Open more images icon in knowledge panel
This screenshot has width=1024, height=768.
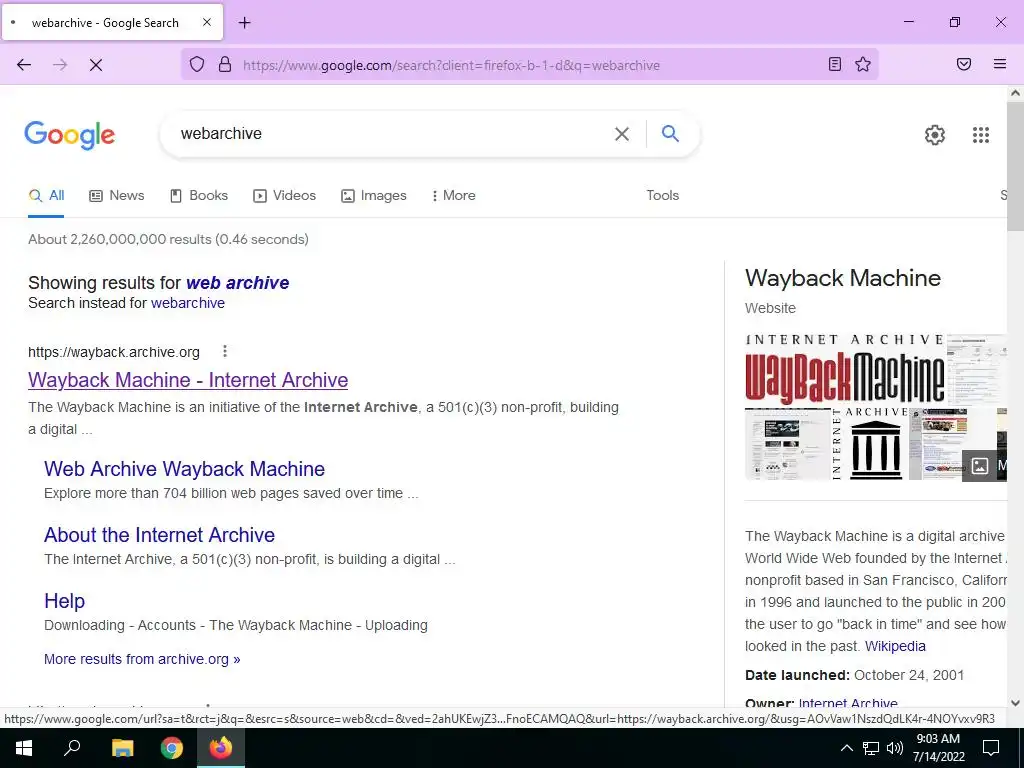click(x=980, y=466)
